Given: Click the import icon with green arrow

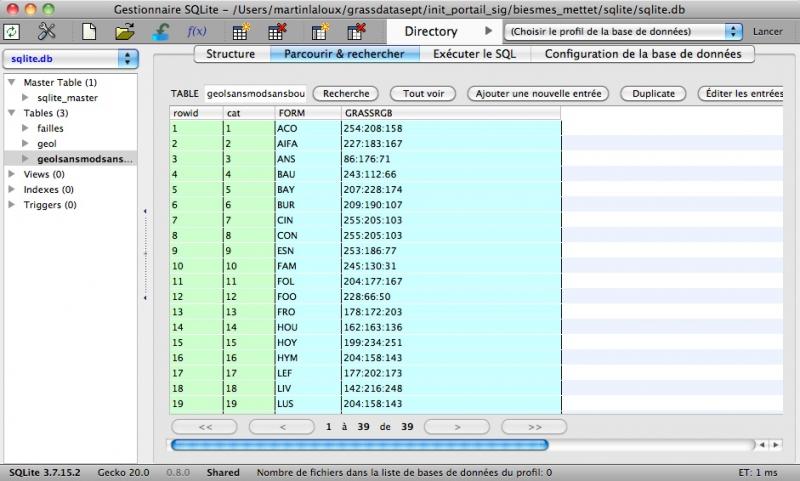Looking at the screenshot, I should coord(160,32).
